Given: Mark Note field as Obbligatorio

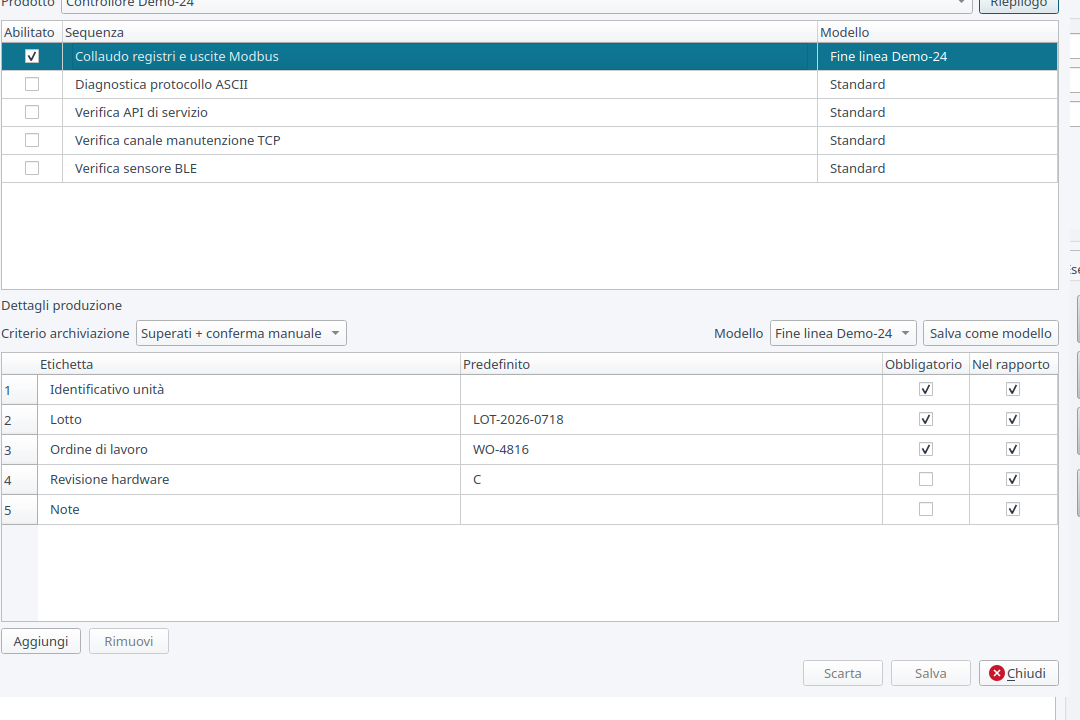Looking at the screenshot, I should (926, 509).
